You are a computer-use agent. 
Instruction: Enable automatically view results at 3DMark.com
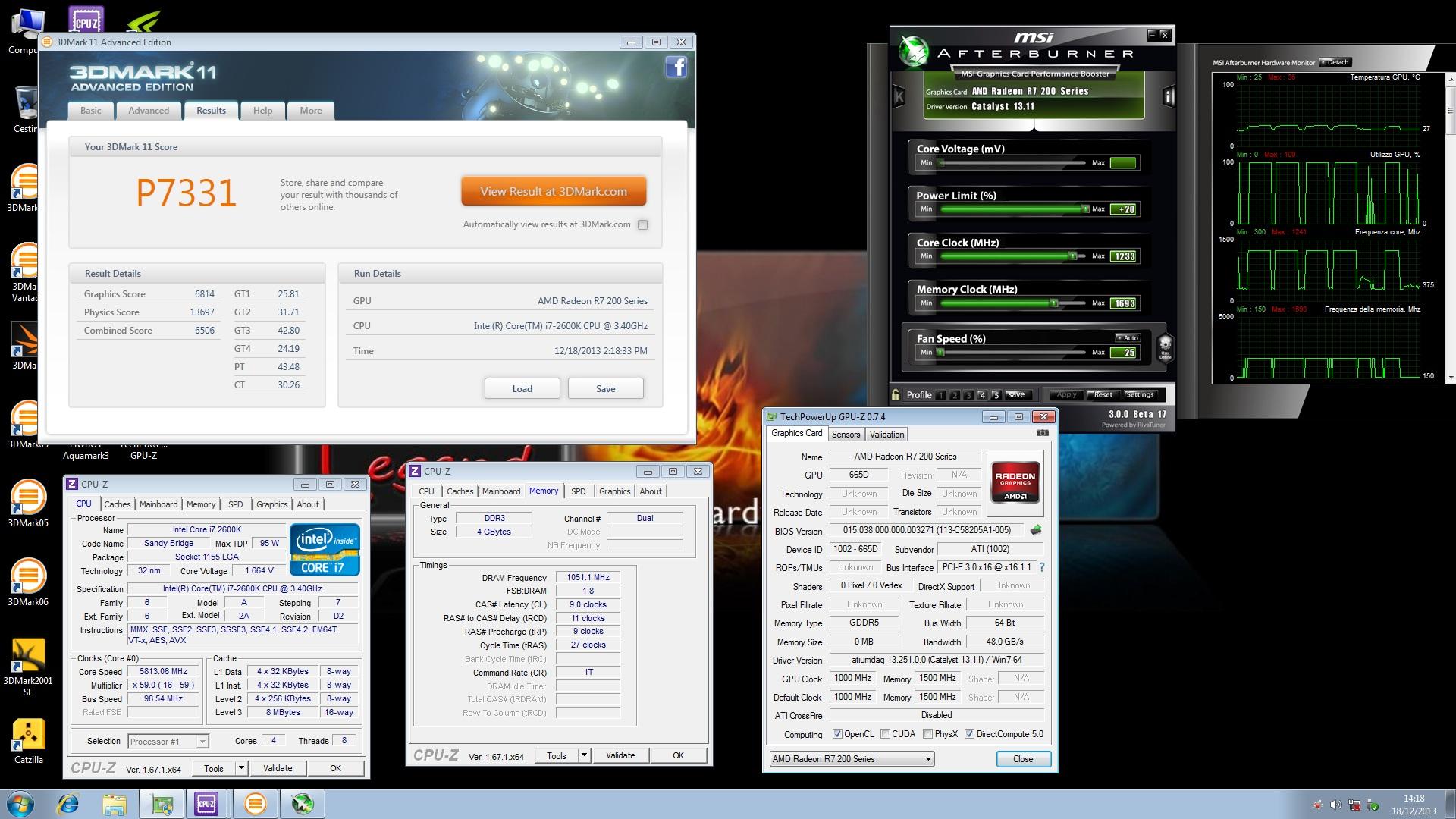pos(643,224)
